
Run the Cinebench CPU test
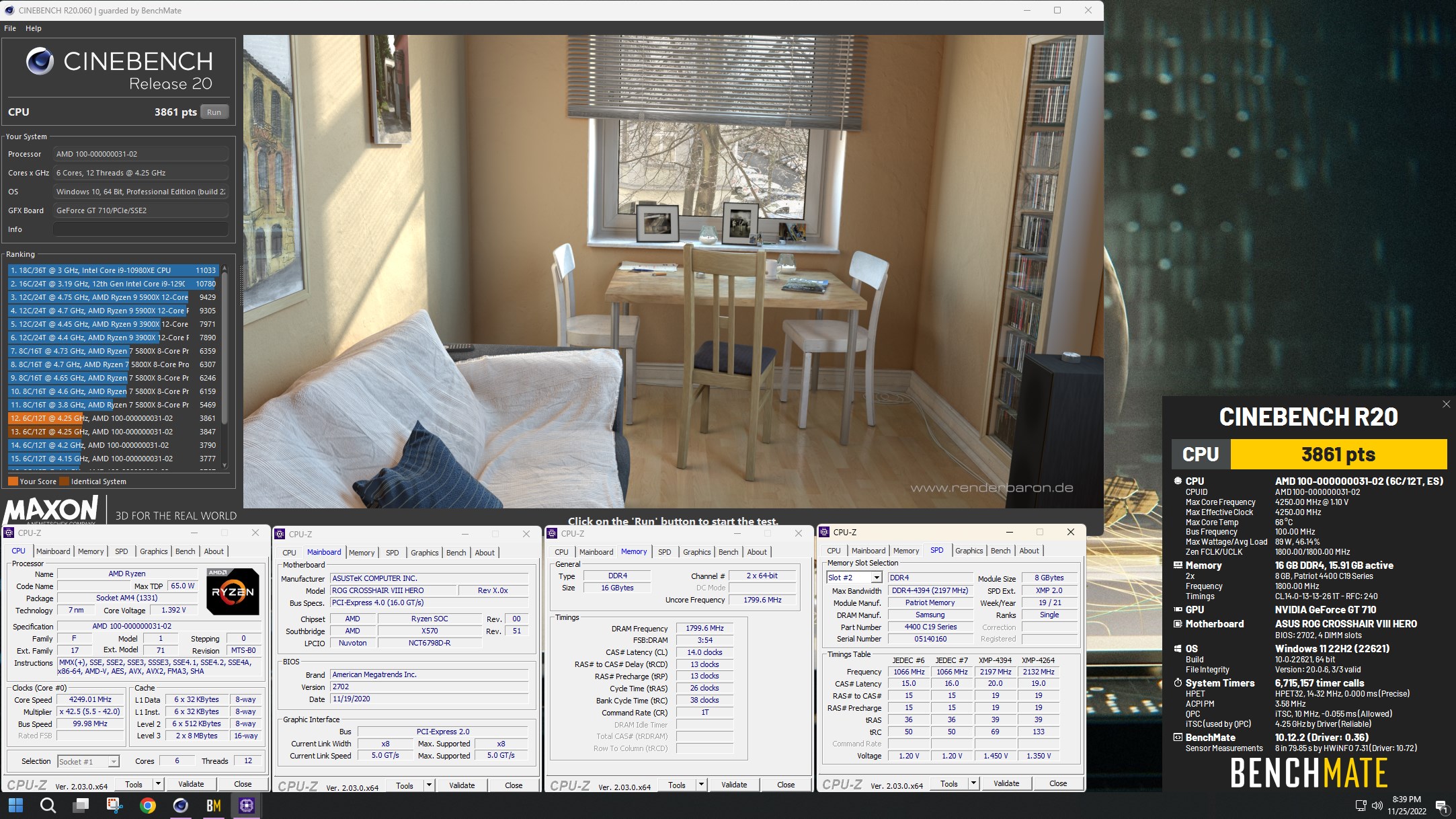[214, 112]
